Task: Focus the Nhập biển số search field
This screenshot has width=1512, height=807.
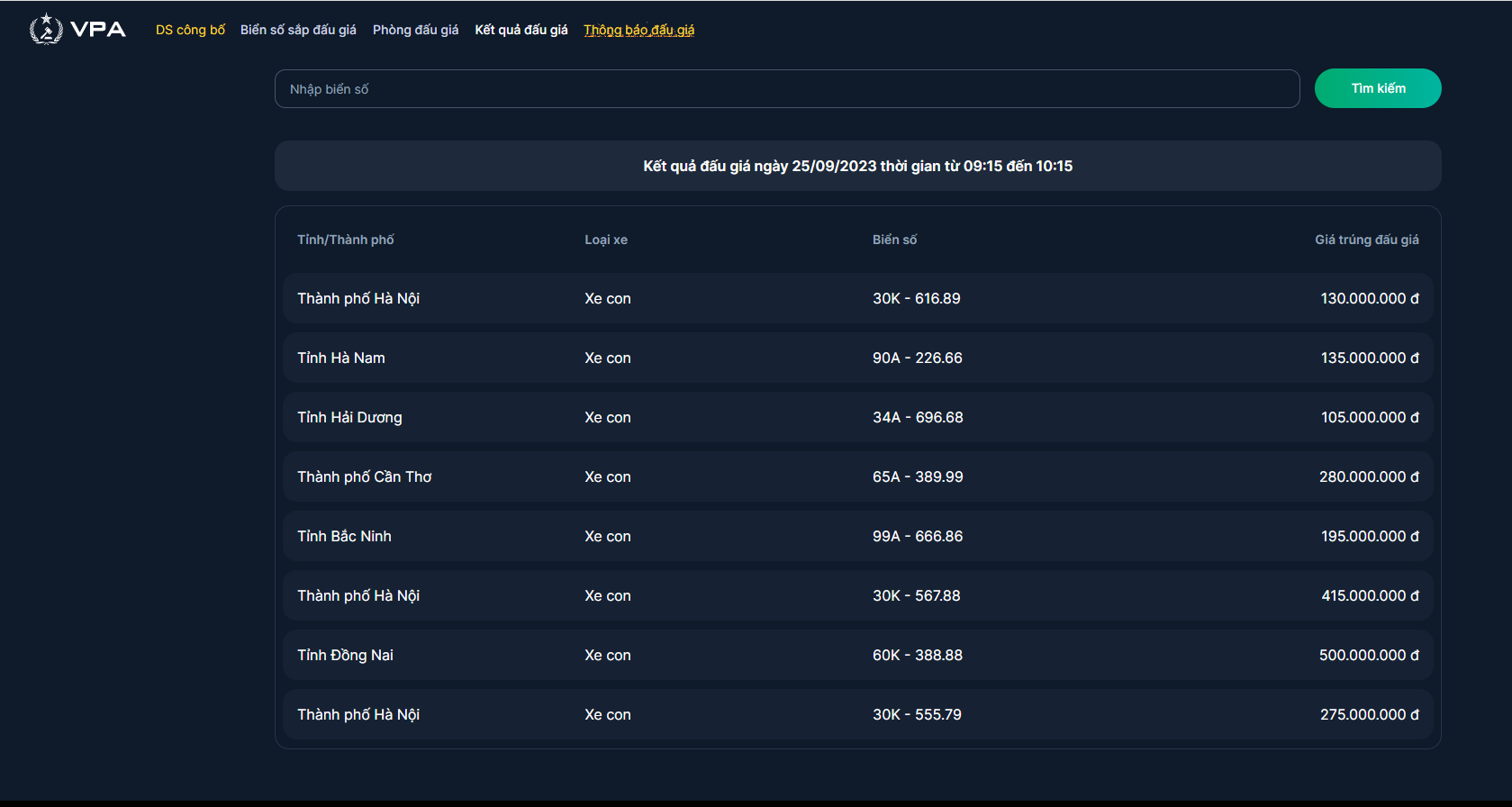Action: 787,89
